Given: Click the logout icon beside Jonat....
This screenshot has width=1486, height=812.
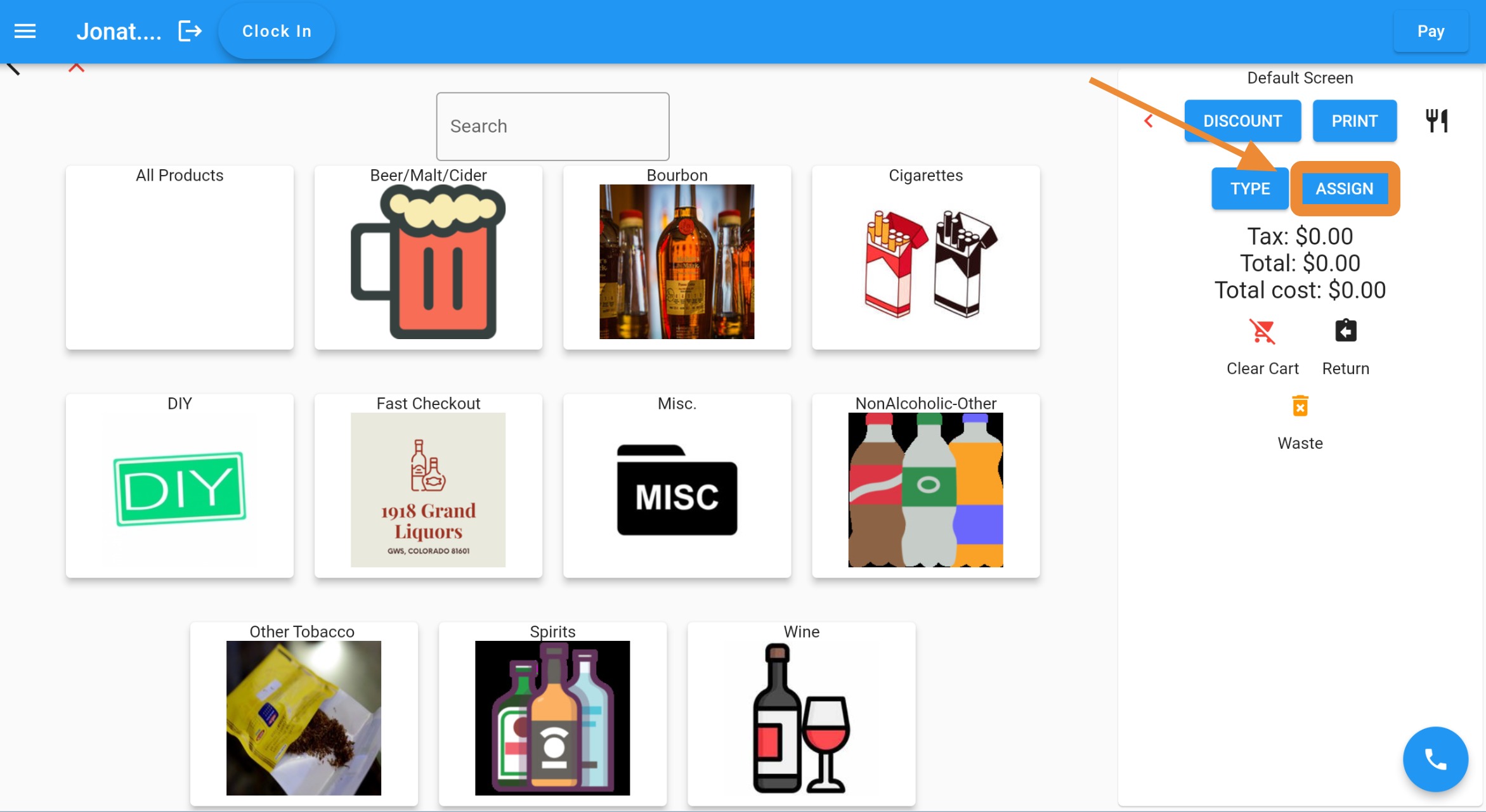Looking at the screenshot, I should (190, 31).
